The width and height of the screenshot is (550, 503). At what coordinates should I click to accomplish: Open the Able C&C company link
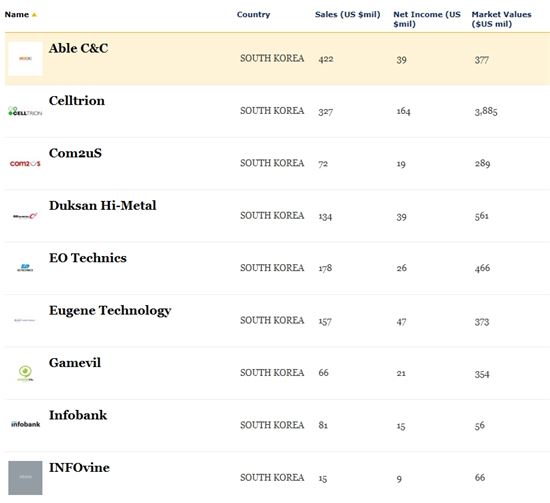click(x=79, y=48)
